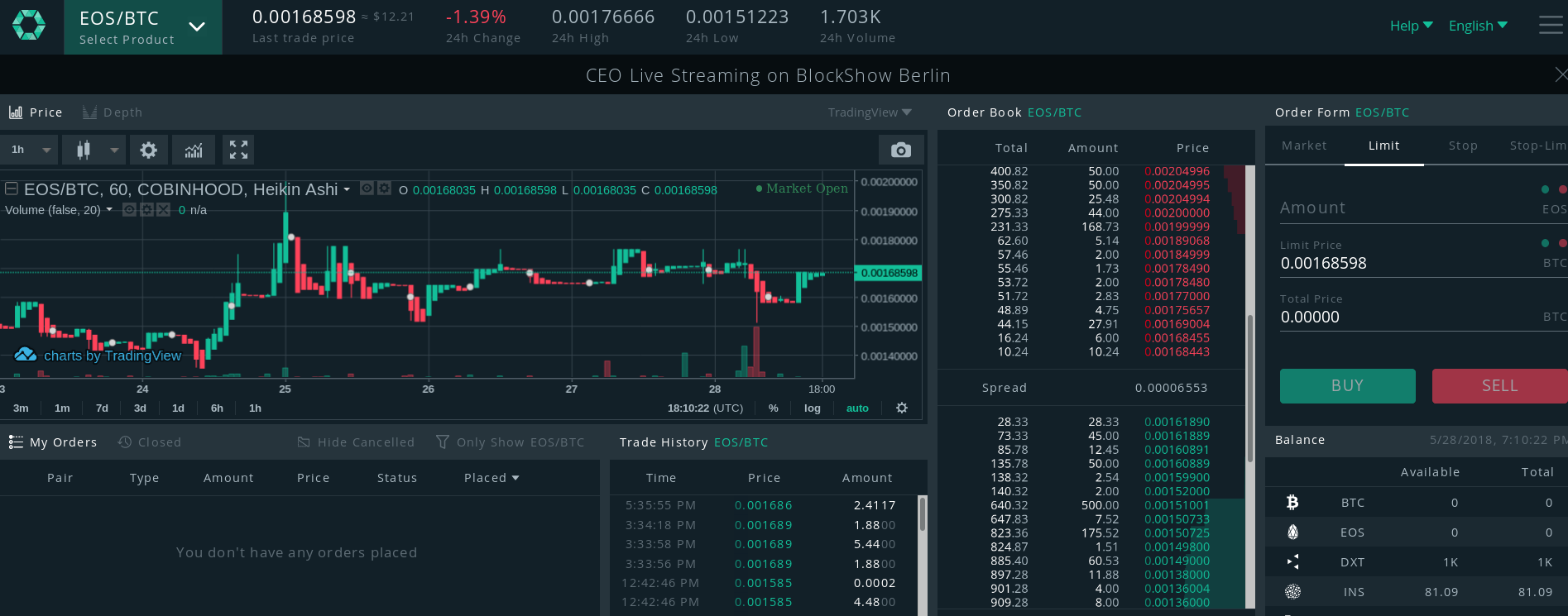The height and width of the screenshot is (616, 1568).
Task: Collapse the chart legend box
Action: (12, 189)
